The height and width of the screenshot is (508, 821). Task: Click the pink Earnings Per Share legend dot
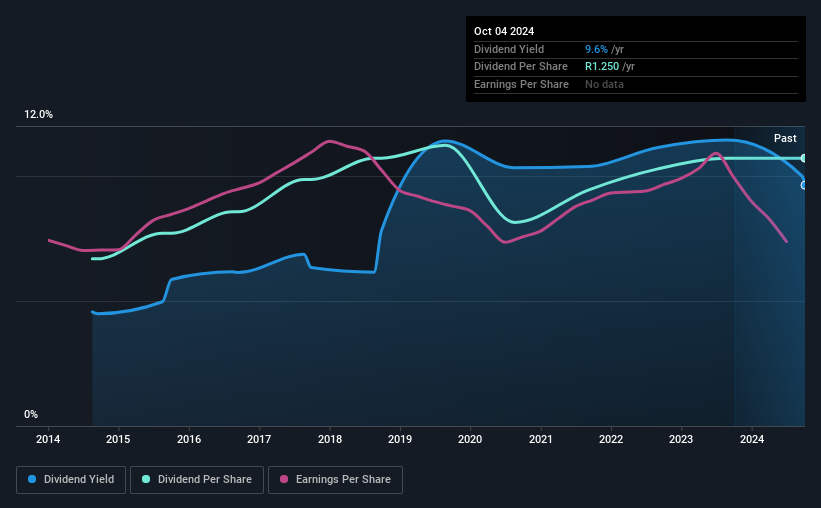(x=284, y=479)
